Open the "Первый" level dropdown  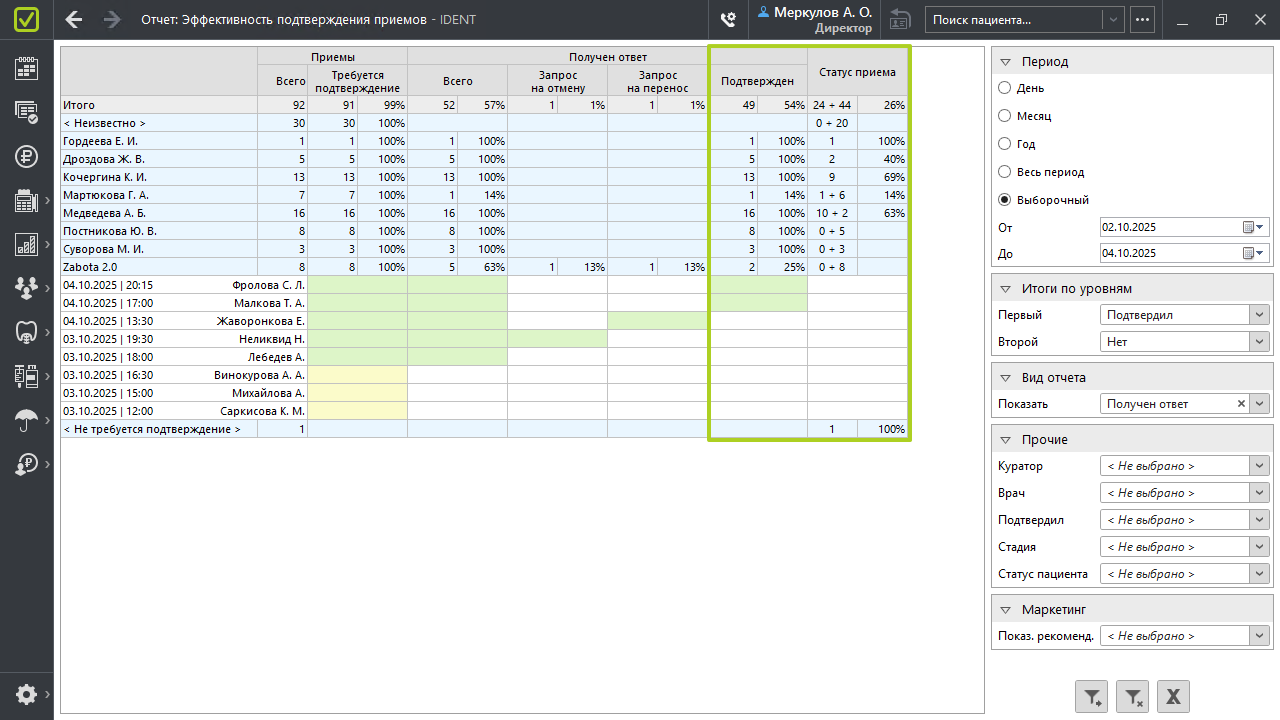(1259, 315)
